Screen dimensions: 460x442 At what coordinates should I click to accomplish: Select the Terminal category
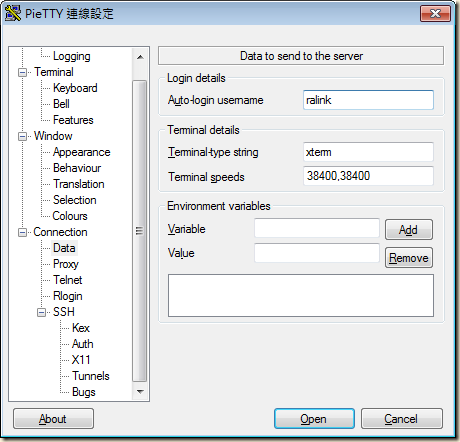tap(54, 72)
